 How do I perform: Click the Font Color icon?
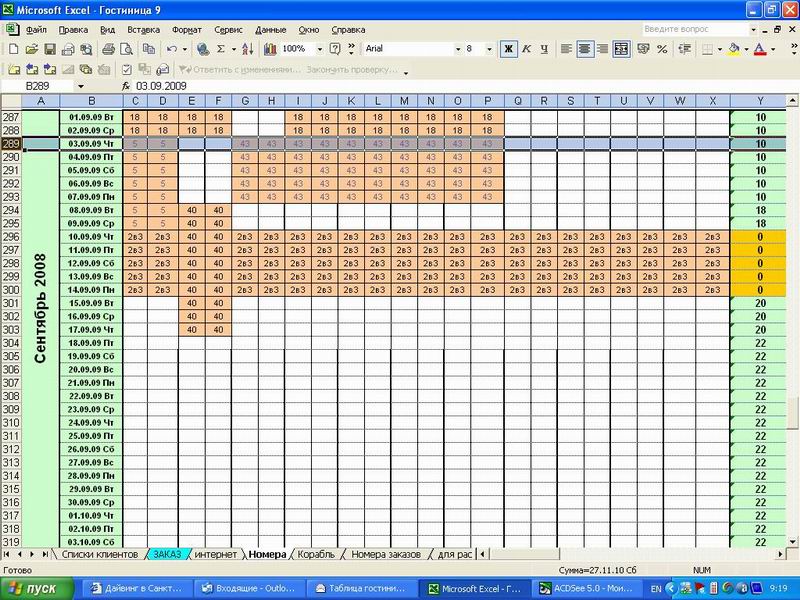(759, 48)
